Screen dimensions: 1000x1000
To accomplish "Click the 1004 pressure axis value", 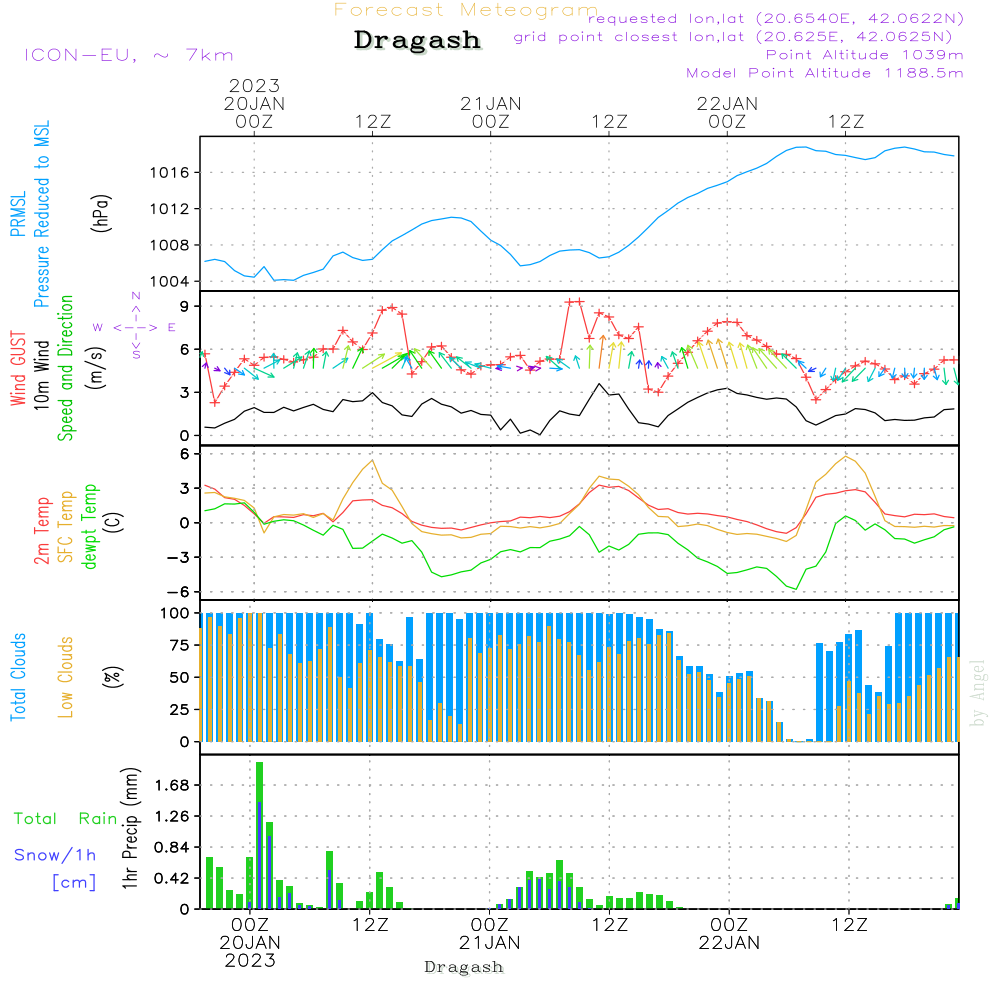I will [x=170, y=281].
